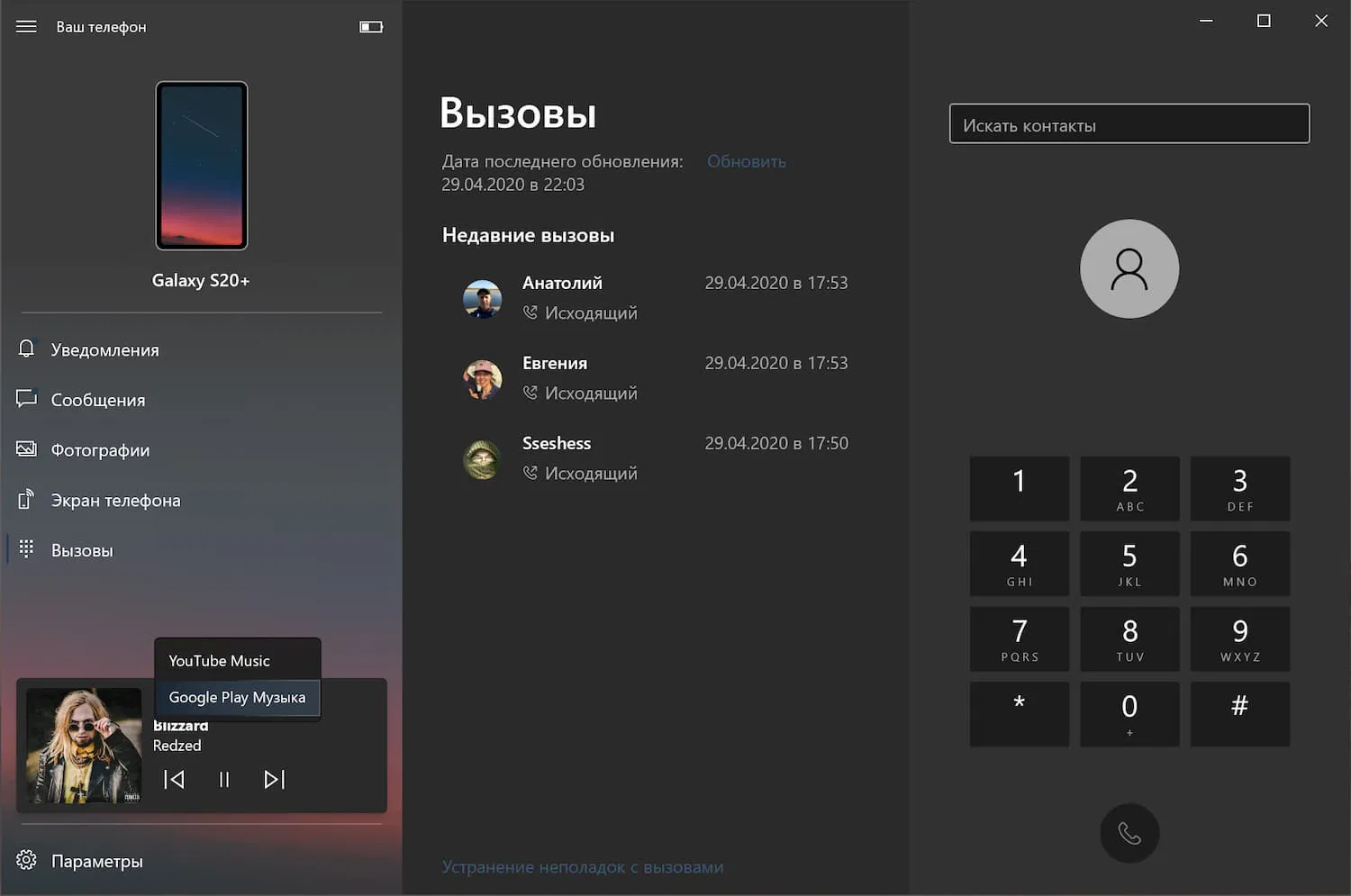Open call entry for Sseshess
The image size is (1351, 896).
tap(655, 458)
